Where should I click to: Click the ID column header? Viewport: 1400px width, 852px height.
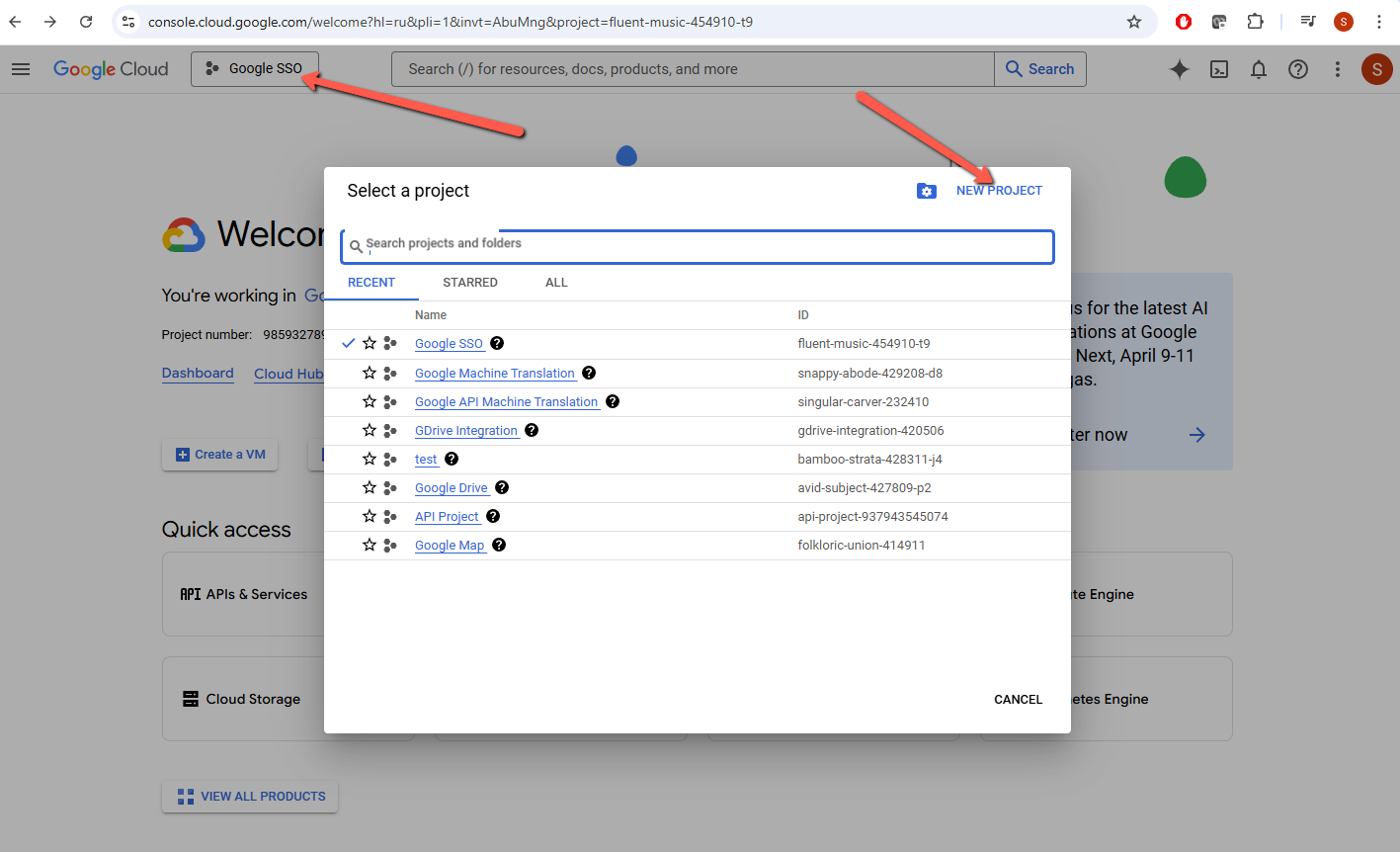[x=803, y=315]
